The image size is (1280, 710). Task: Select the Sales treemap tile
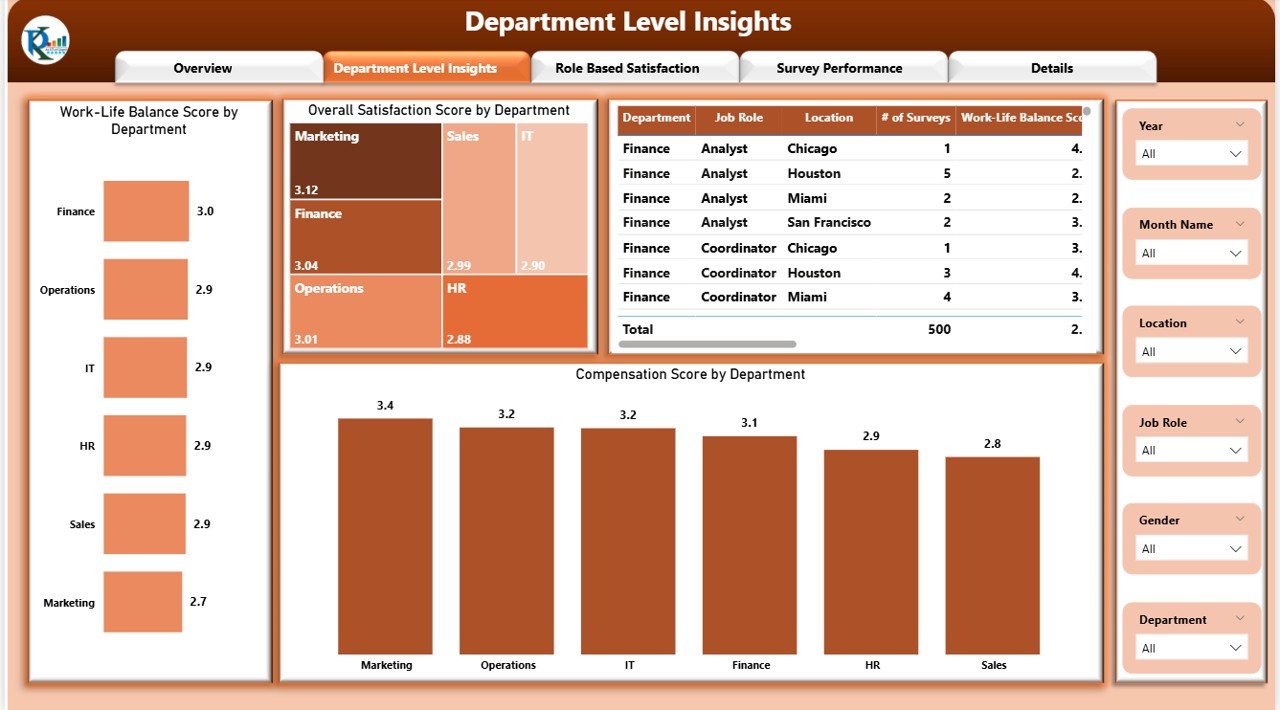click(479, 198)
